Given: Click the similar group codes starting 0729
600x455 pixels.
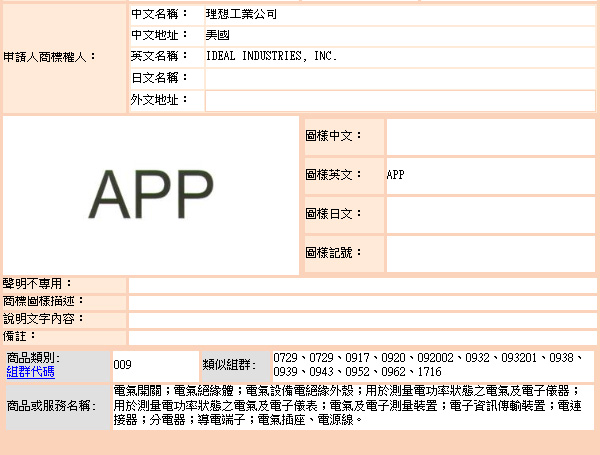Looking at the screenshot, I should 428,365.
